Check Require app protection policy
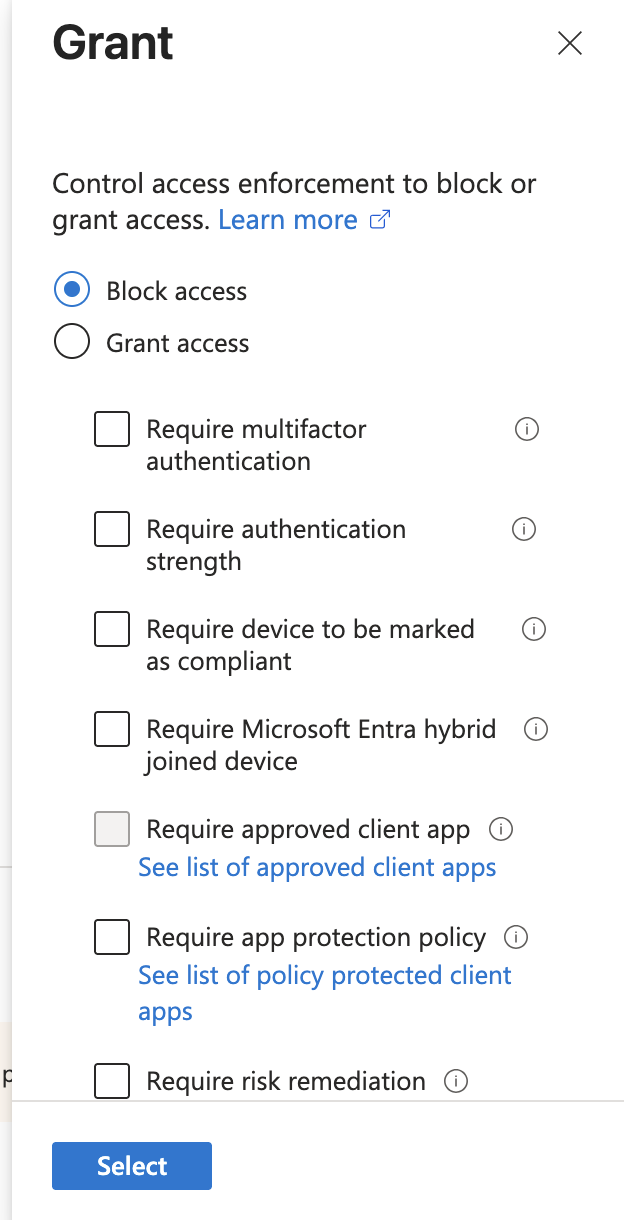 pos(112,937)
